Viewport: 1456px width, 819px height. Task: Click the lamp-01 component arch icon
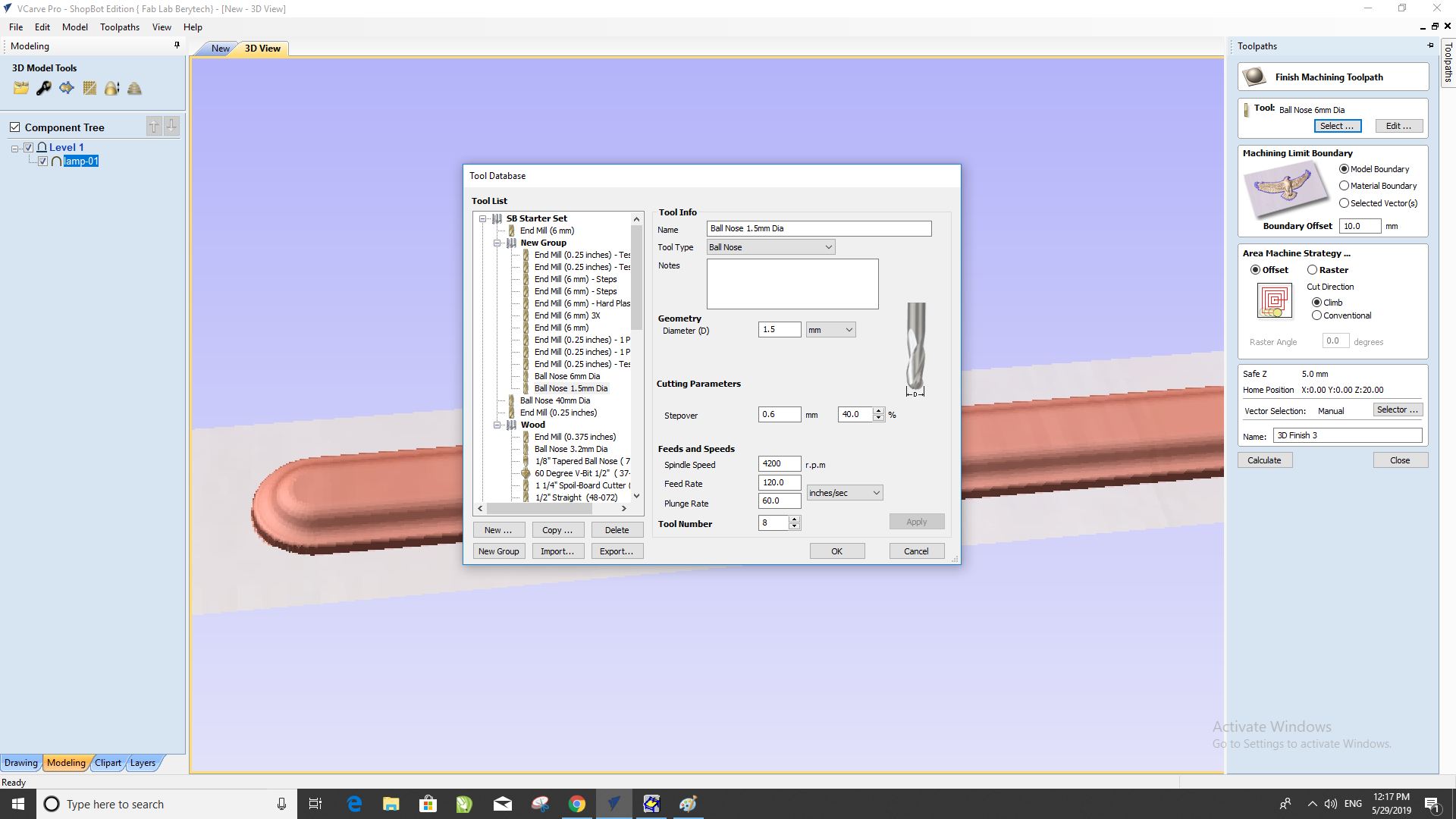[x=56, y=161]
